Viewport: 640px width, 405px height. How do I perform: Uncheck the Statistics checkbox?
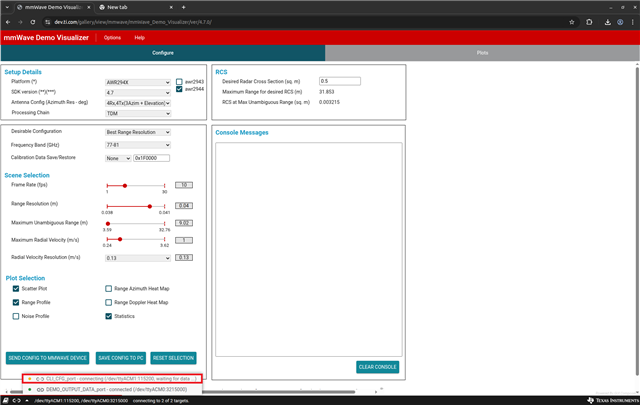click(x=109, y=316)
